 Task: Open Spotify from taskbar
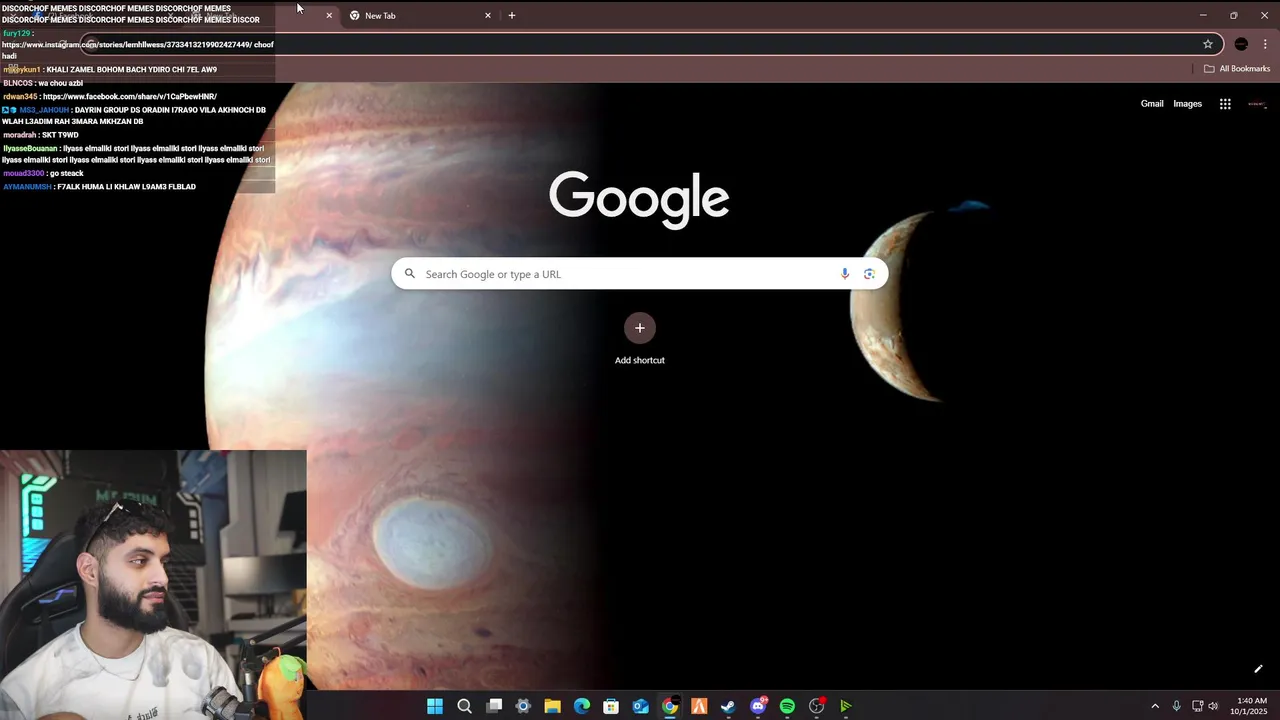787,706
